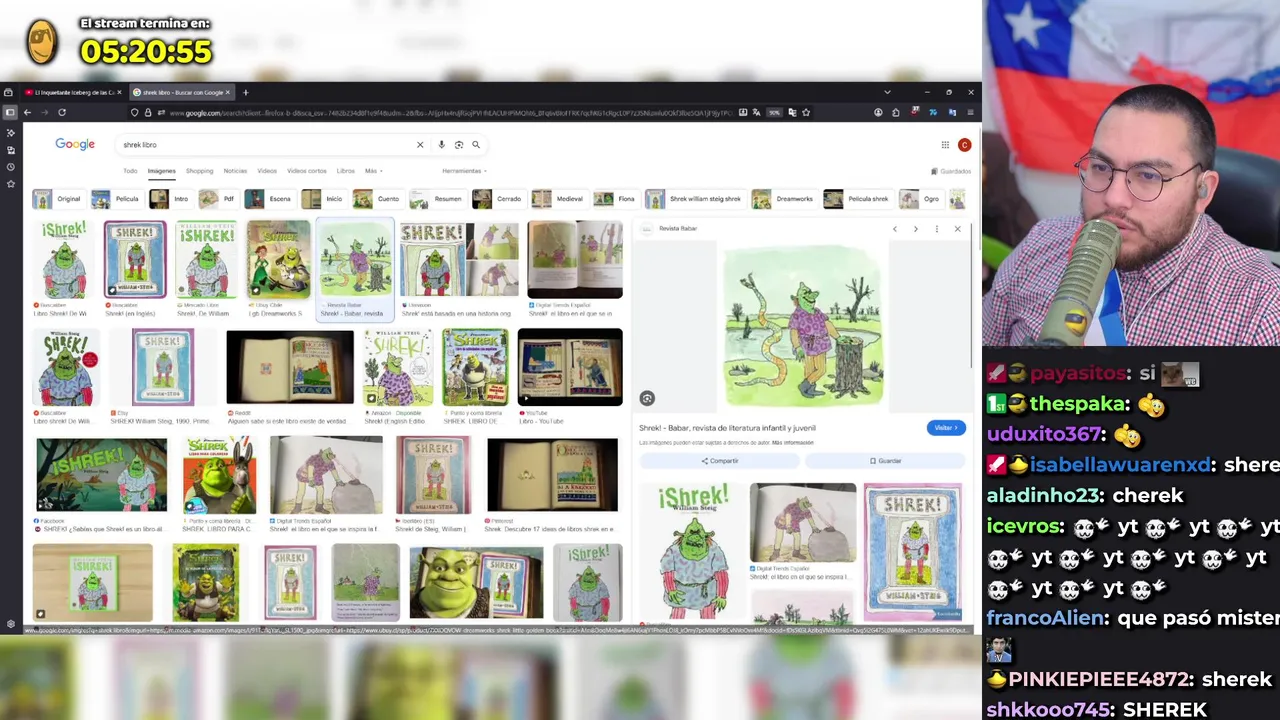
Task: Go back with the browser back arrow
Action: pos(27,112)
